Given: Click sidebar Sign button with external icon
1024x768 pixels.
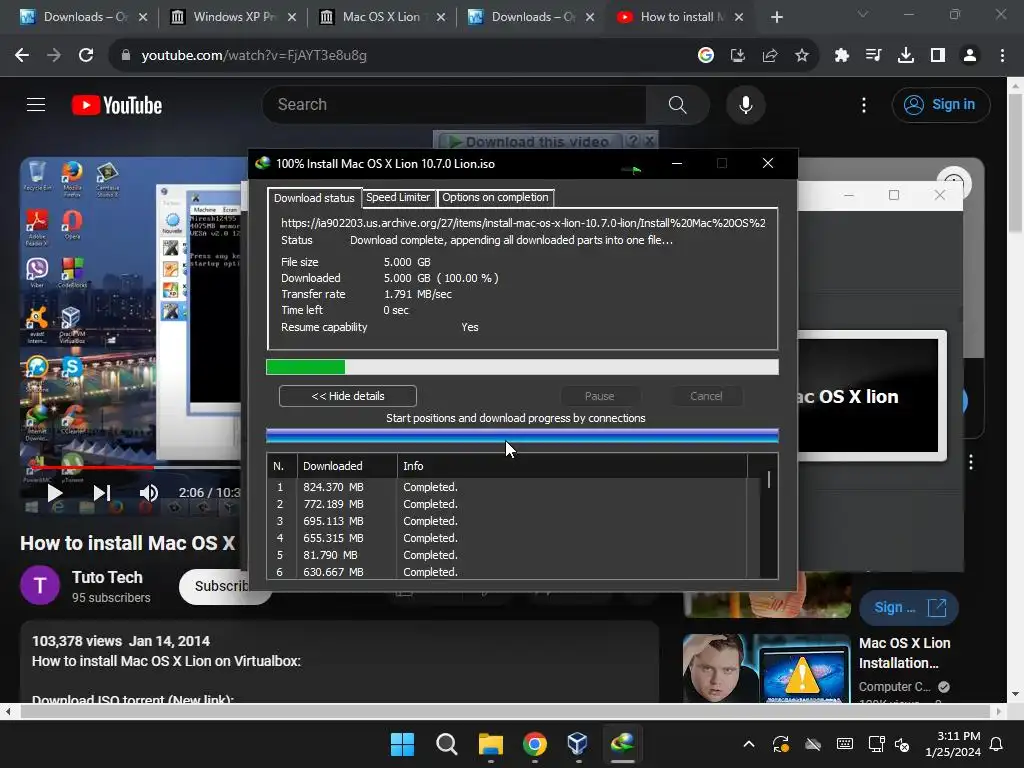Looking at the screenshot, I should 909,608.
